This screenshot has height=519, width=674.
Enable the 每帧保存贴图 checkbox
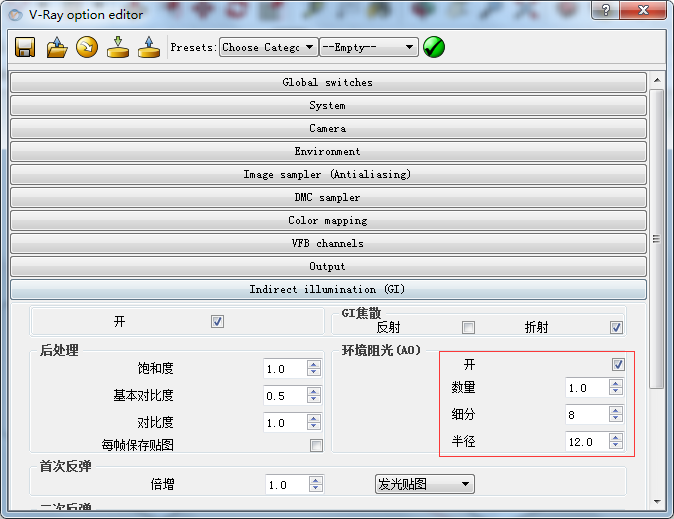pyautogui.click(x=316, y=445)
